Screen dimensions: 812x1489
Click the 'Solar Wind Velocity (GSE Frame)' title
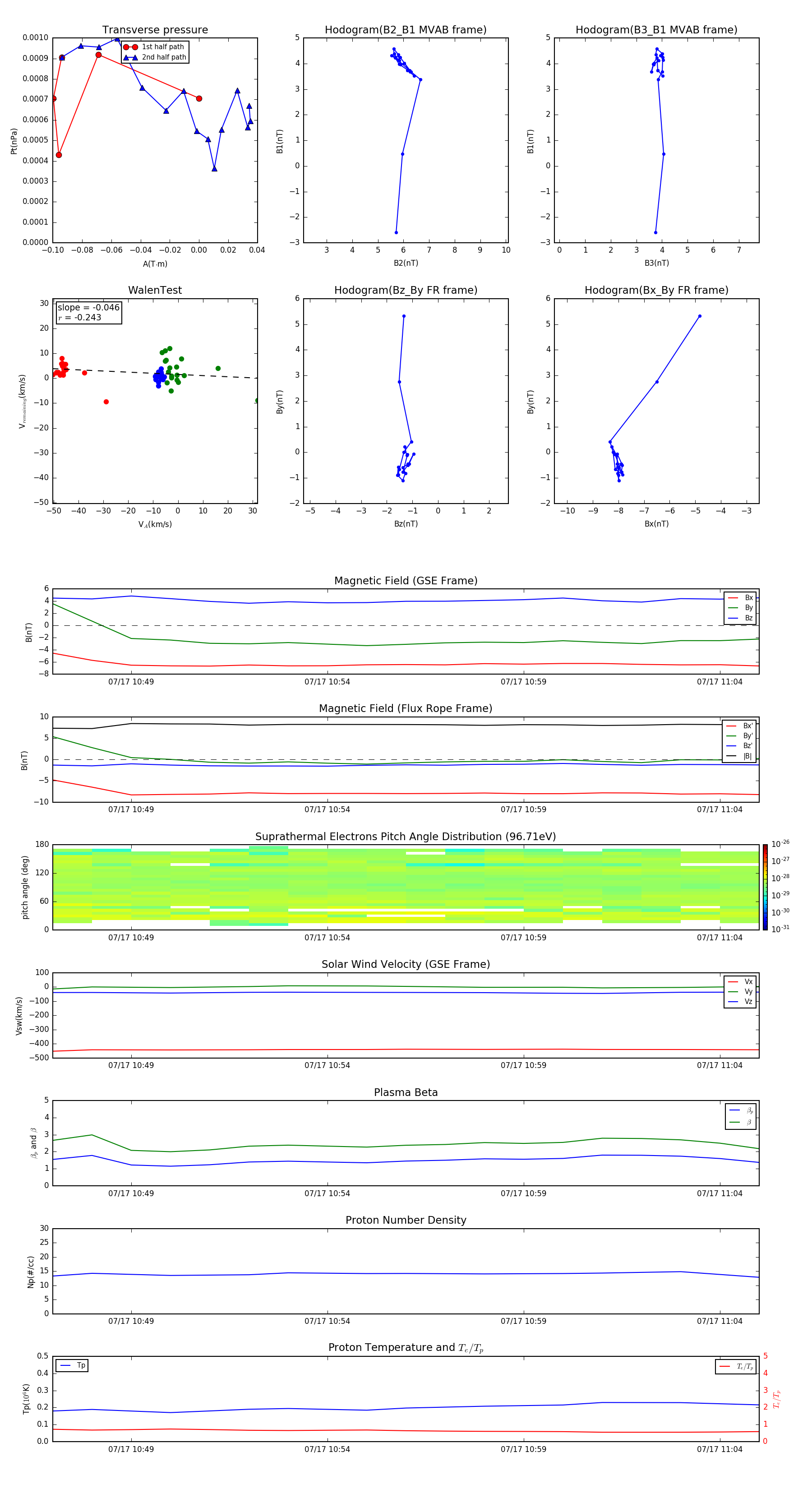tap(406, 964)
